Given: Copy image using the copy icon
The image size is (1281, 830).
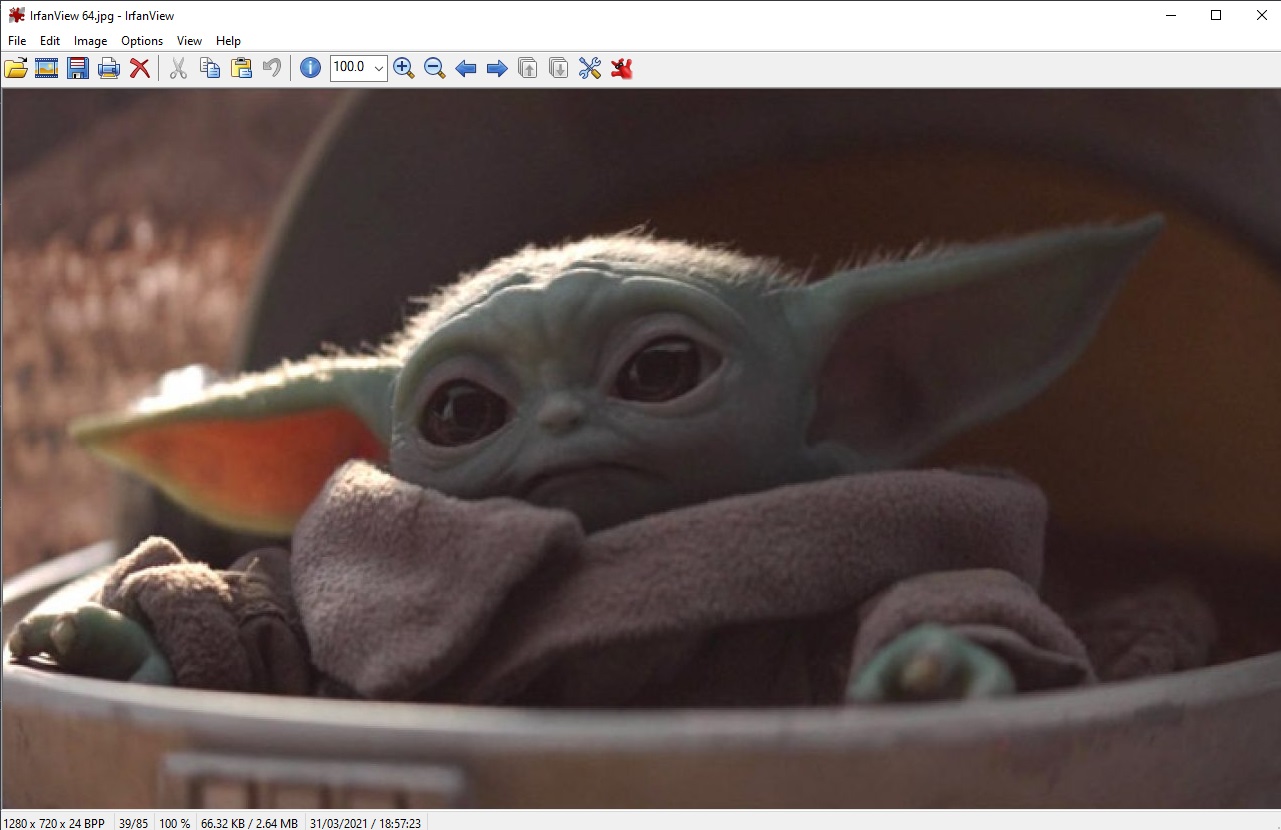Looking at the screenshot, I should point(210,68).
